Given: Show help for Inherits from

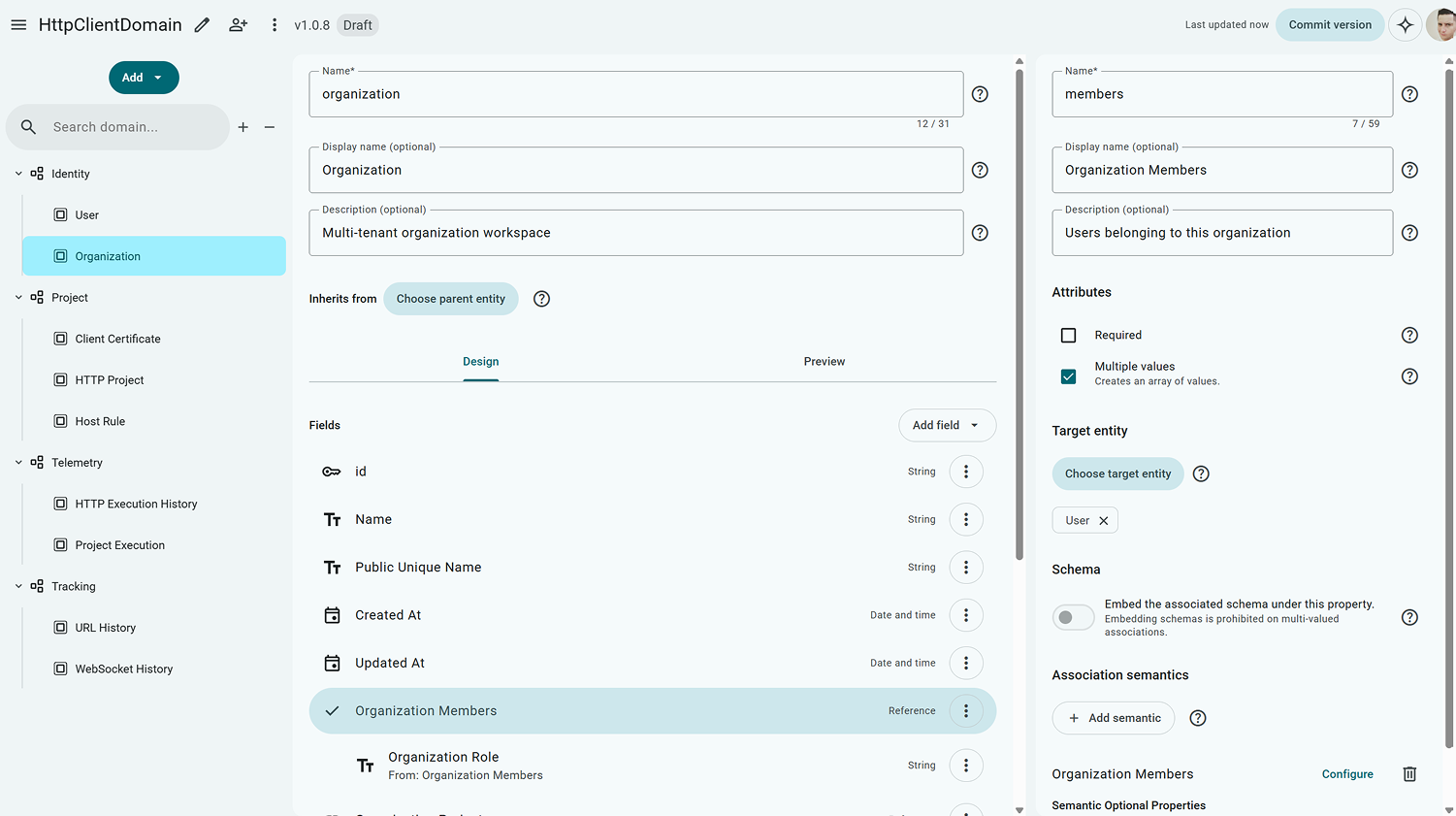Looking at the screenshot, I should point(542,299).
